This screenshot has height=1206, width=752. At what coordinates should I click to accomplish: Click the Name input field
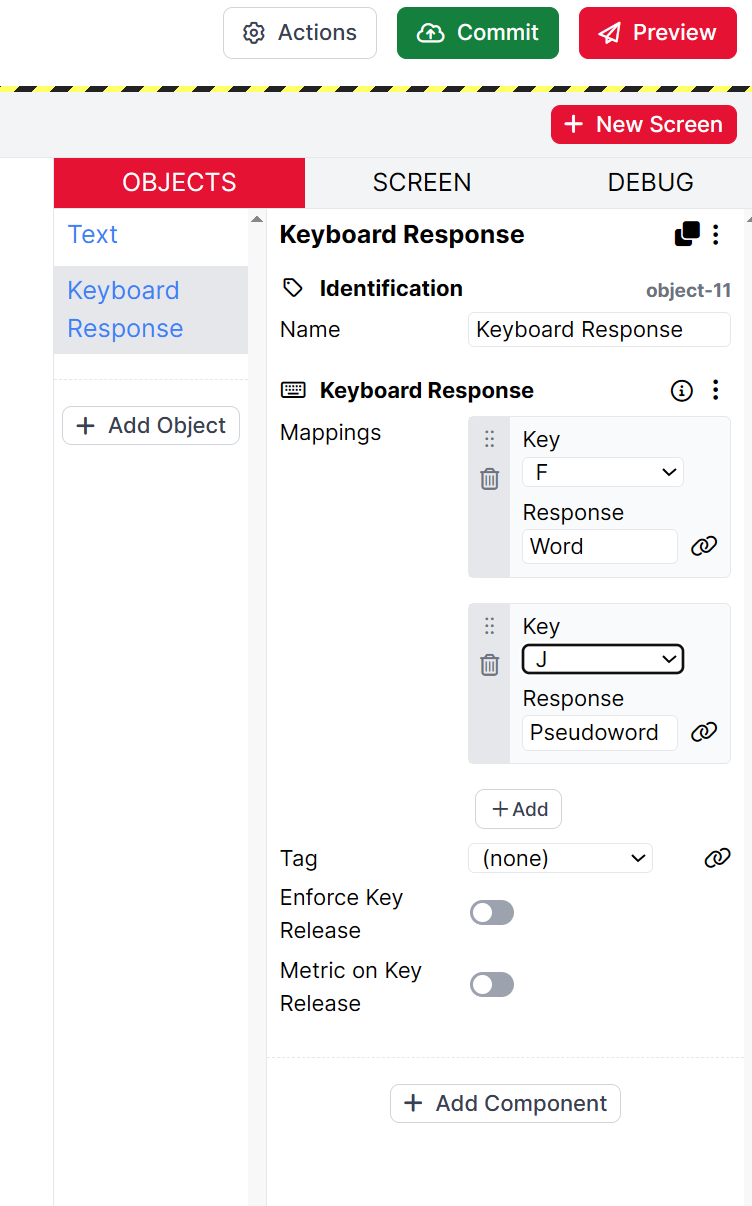[599, 330]
